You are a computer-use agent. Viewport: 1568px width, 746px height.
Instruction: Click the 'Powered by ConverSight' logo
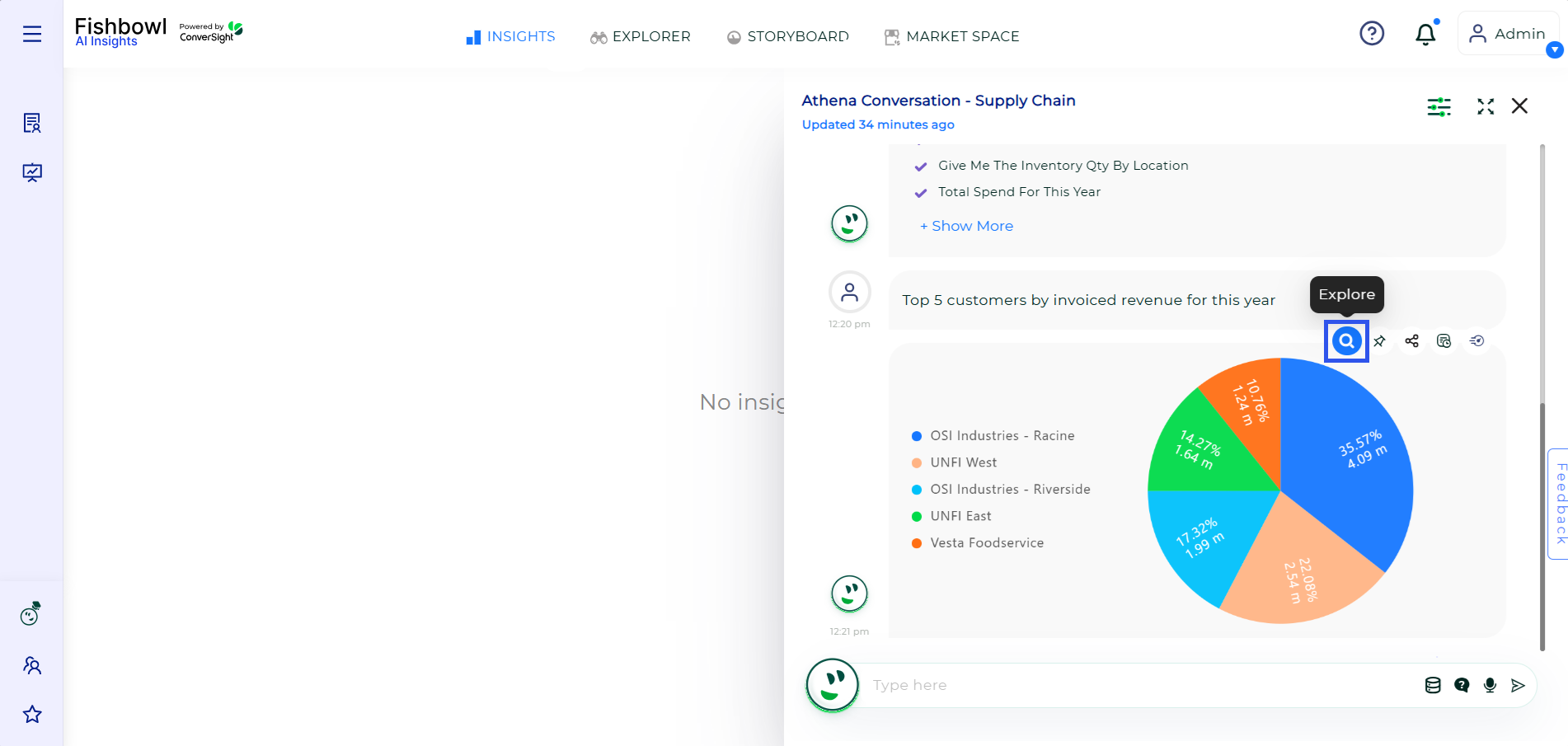click(211, 32)
